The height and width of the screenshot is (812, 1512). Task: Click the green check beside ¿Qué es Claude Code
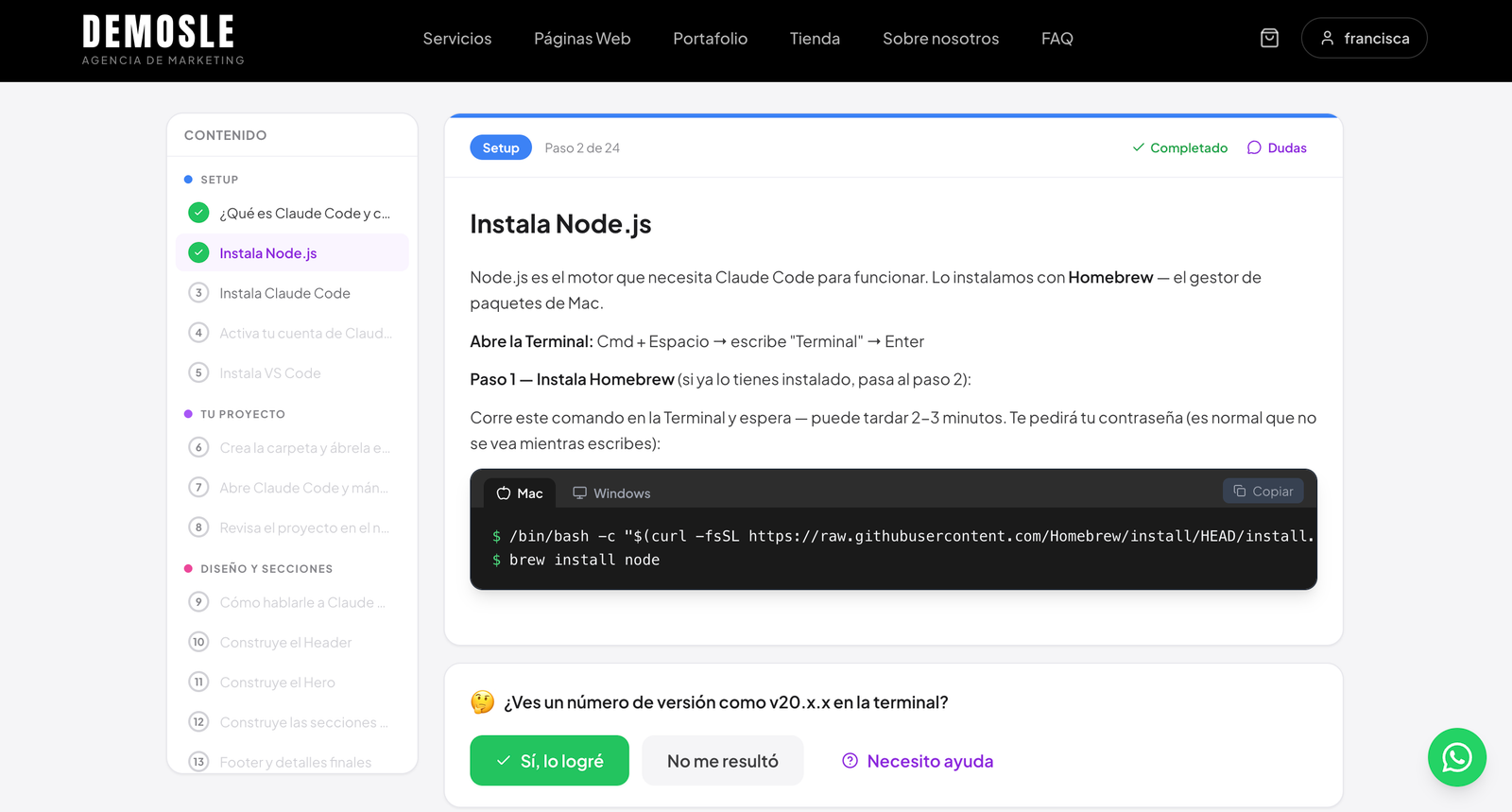coord(198,213)
